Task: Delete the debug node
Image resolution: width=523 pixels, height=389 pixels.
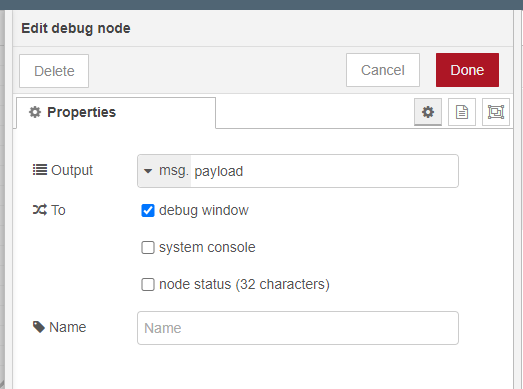Action: pyautogui.click(x=54, y=71)
